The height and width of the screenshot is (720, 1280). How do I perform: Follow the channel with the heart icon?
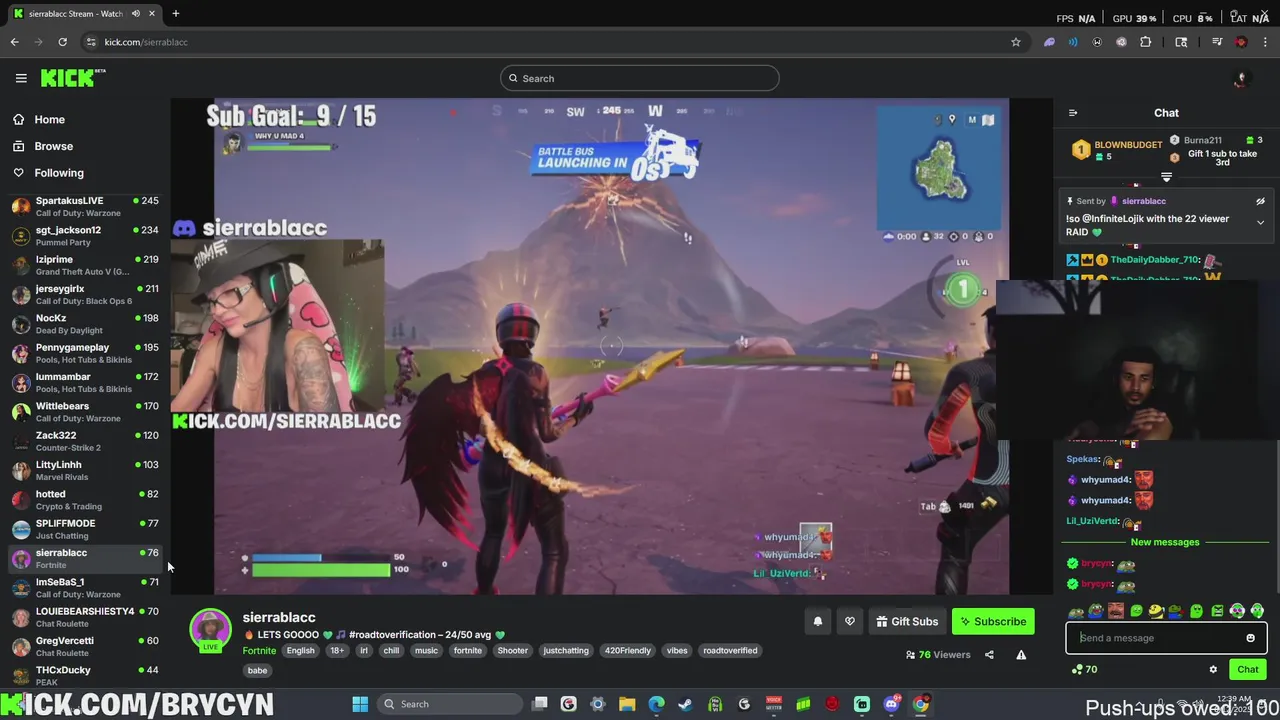(x=850, y=622)
